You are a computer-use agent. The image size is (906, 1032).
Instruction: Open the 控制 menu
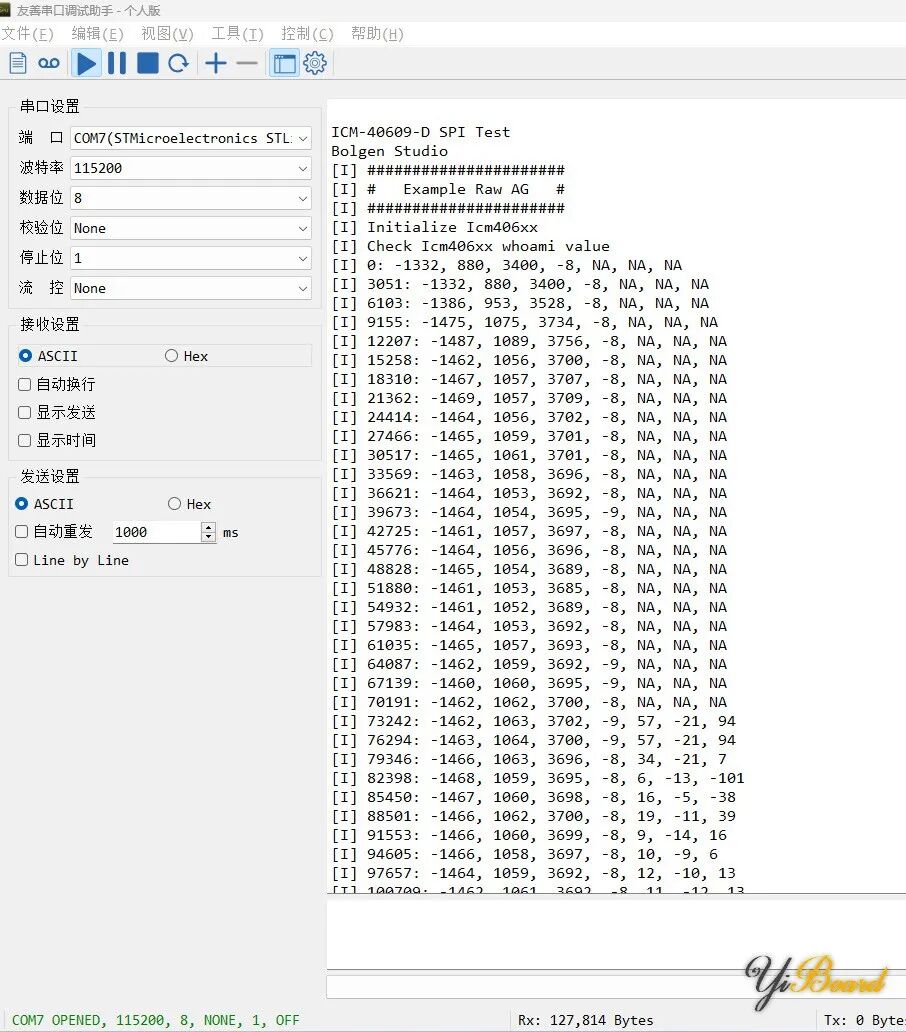(306, 33)
